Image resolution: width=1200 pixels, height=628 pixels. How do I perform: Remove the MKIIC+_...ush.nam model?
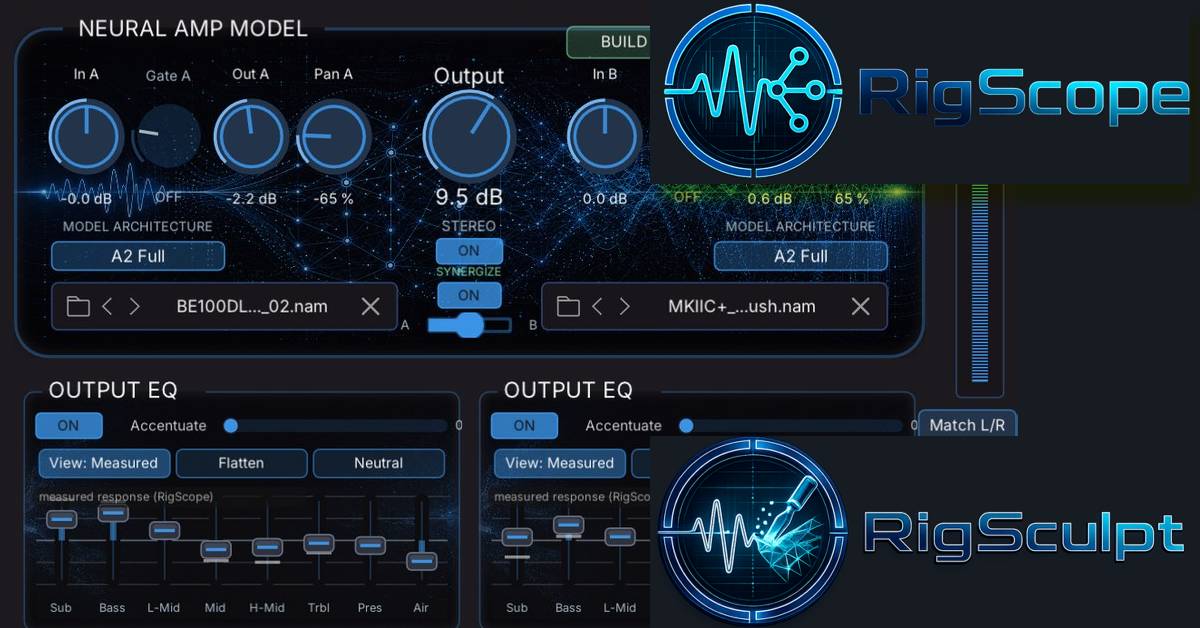[860, 306]
